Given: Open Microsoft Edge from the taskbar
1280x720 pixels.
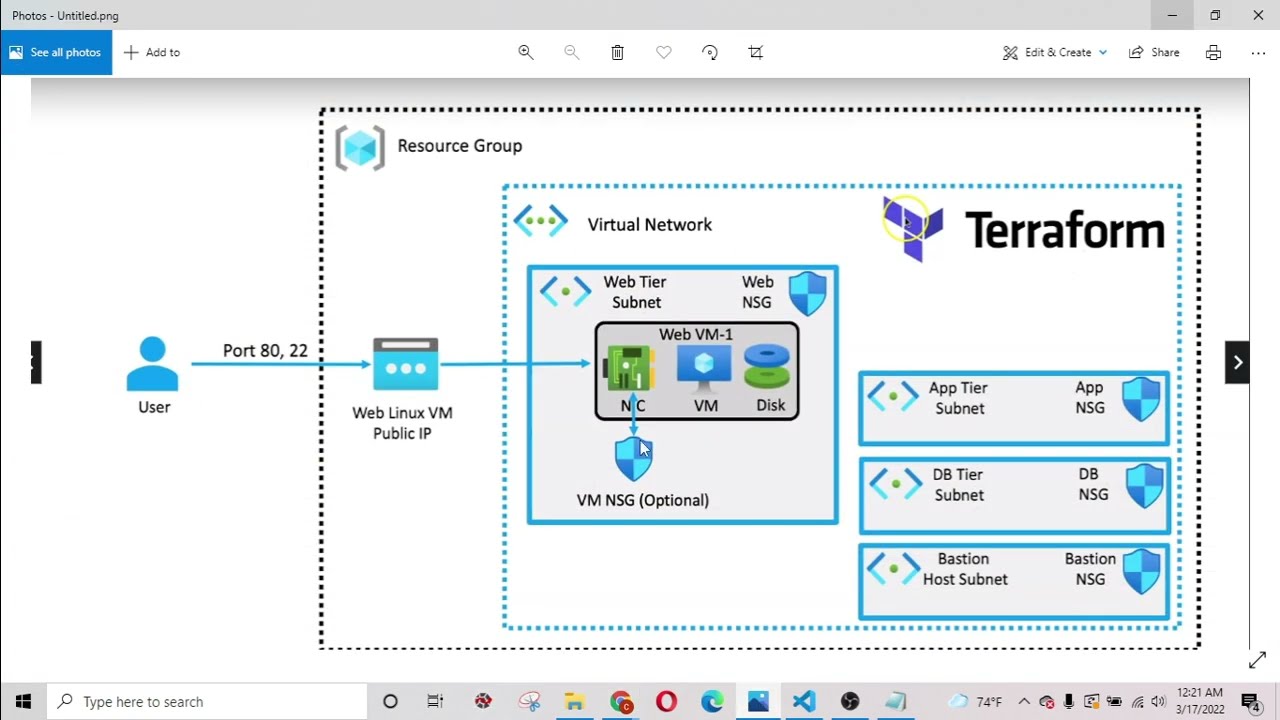Looking at the screenshot, I should click(712, 701).
